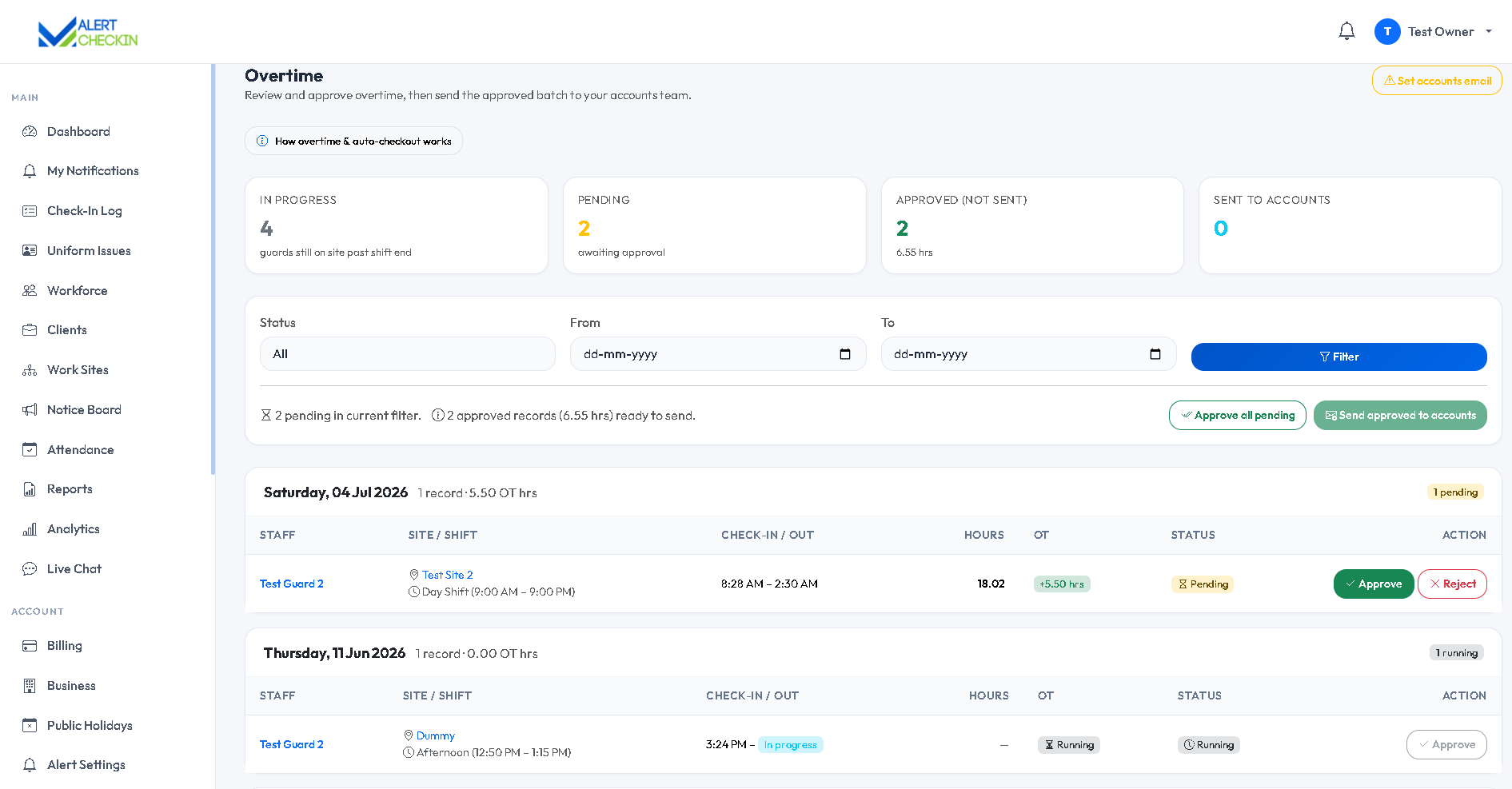Click the Uniform Issues sidebar icon

coord(30,250)
